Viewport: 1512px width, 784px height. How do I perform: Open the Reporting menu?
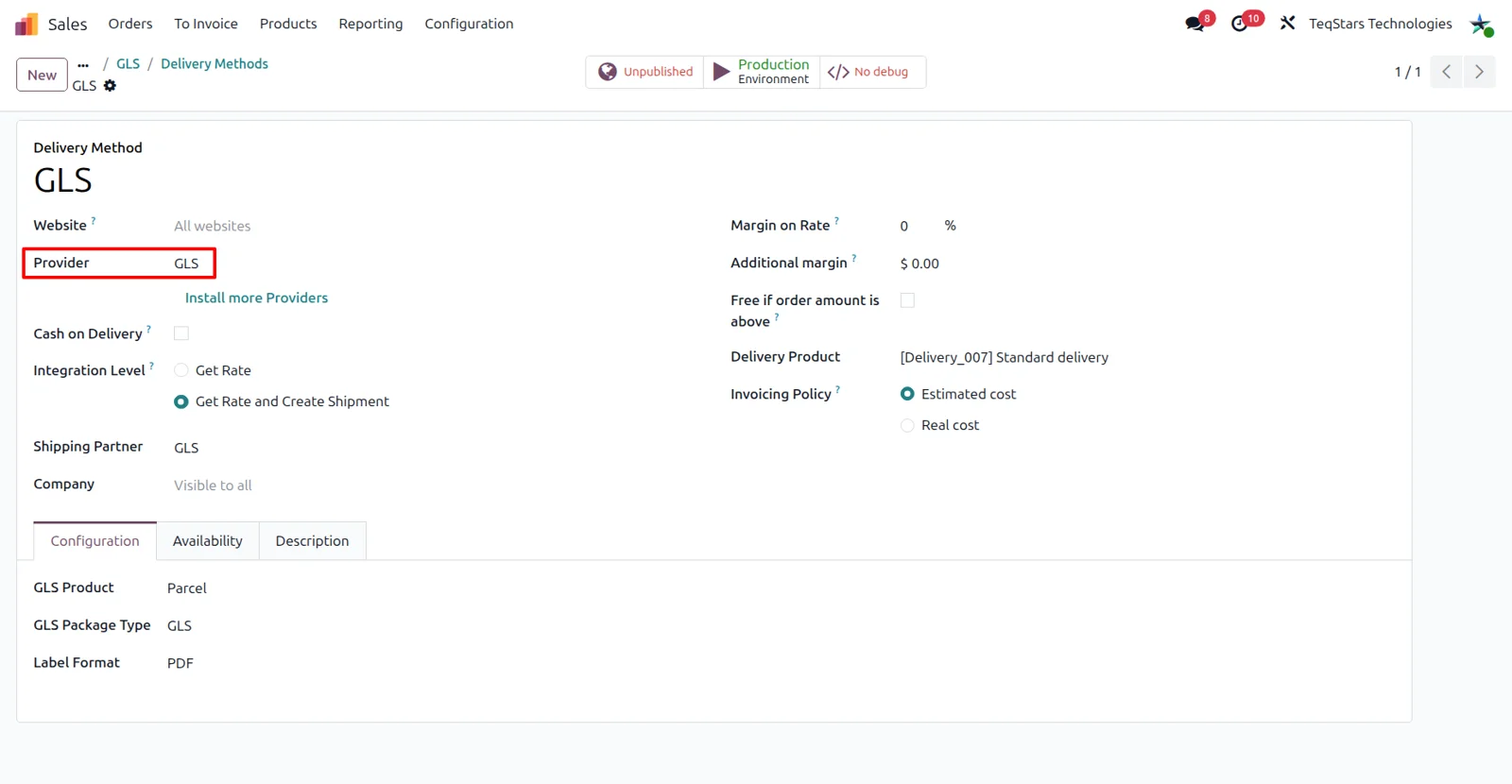[x=370, y=24]
